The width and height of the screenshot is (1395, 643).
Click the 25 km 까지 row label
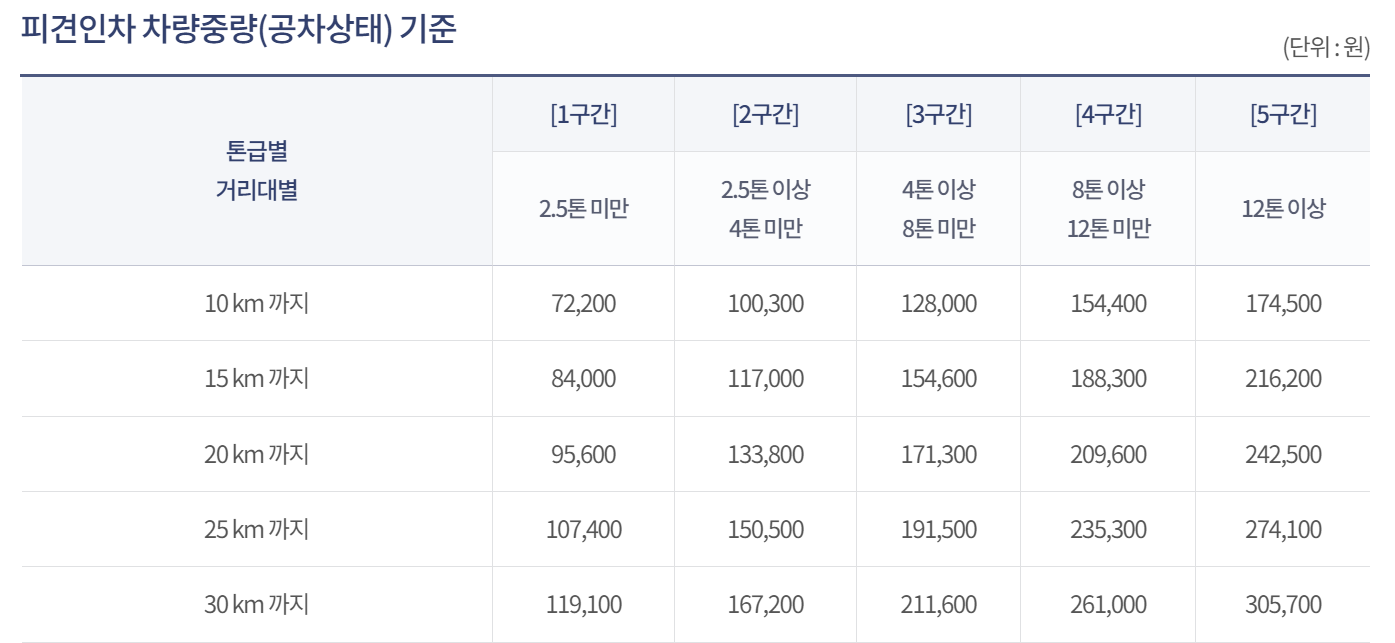click(257, 529)
